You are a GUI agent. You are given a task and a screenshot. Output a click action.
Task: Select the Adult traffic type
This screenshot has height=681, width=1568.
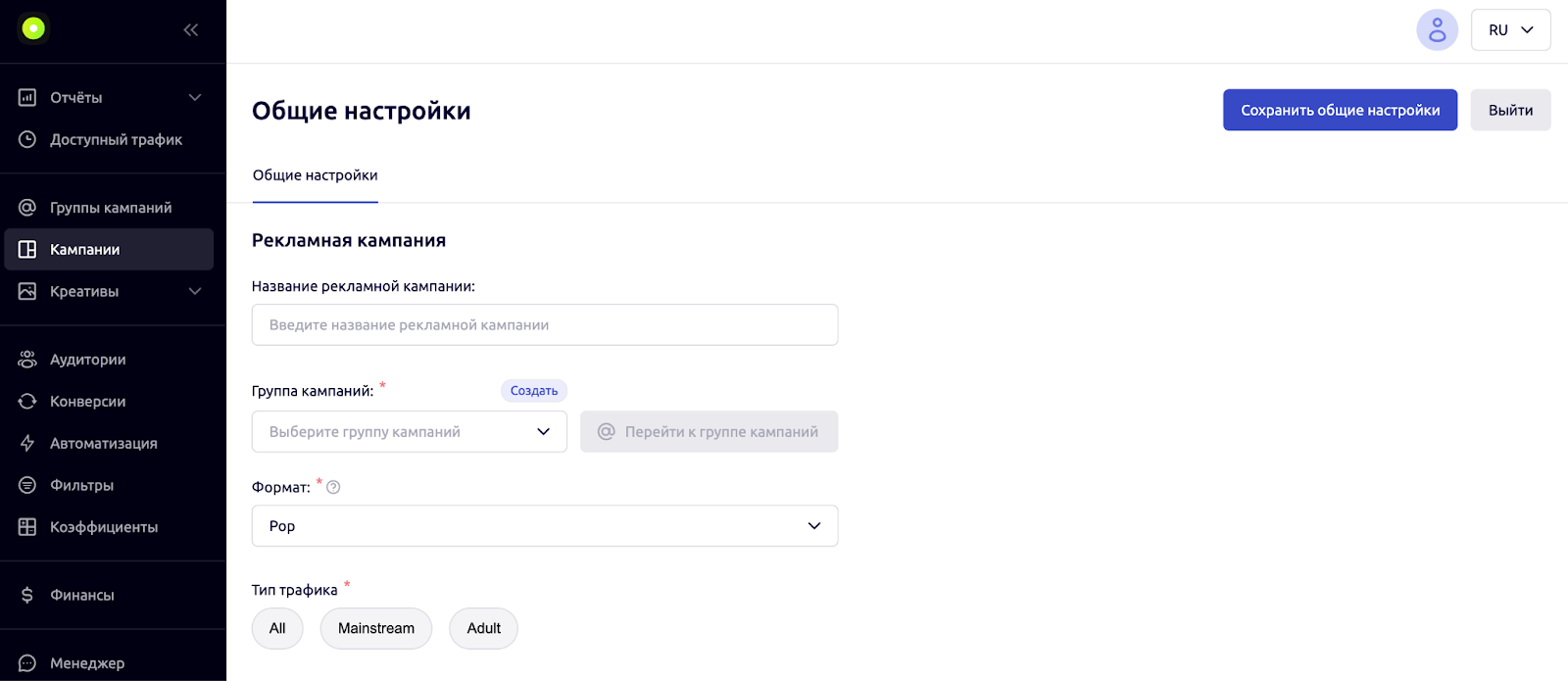(x=483, y=629)
